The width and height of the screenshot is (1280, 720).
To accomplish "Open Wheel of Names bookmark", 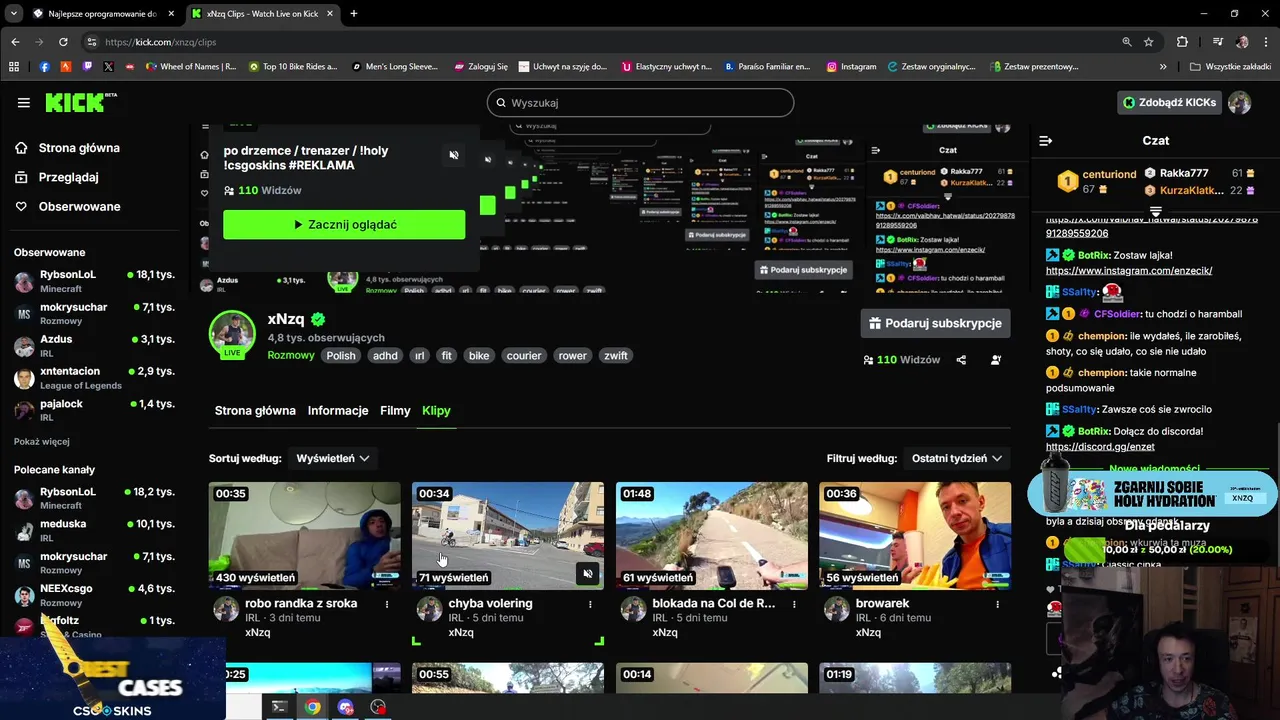I will (191, 67).
